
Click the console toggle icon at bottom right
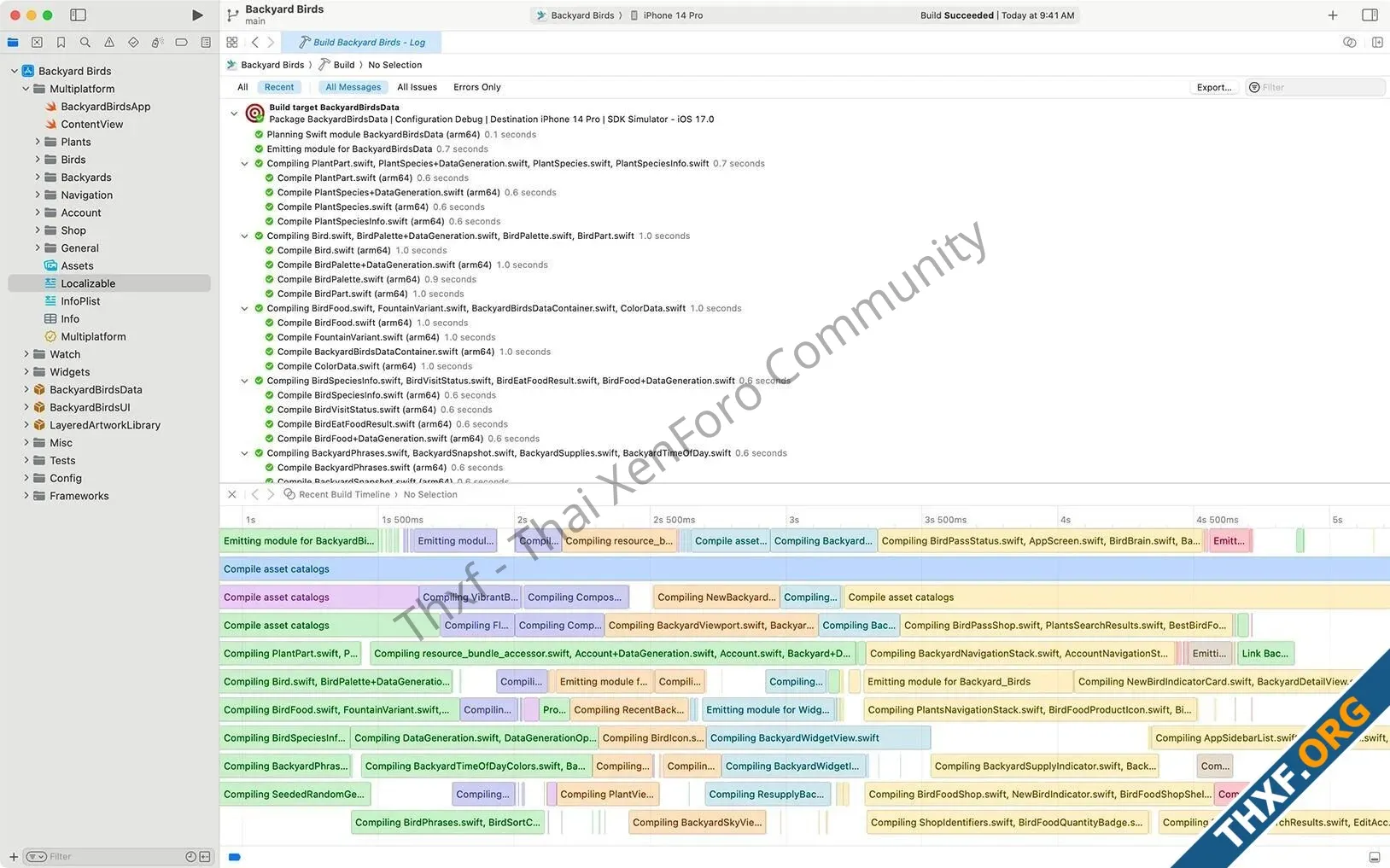pos(1375,857)
